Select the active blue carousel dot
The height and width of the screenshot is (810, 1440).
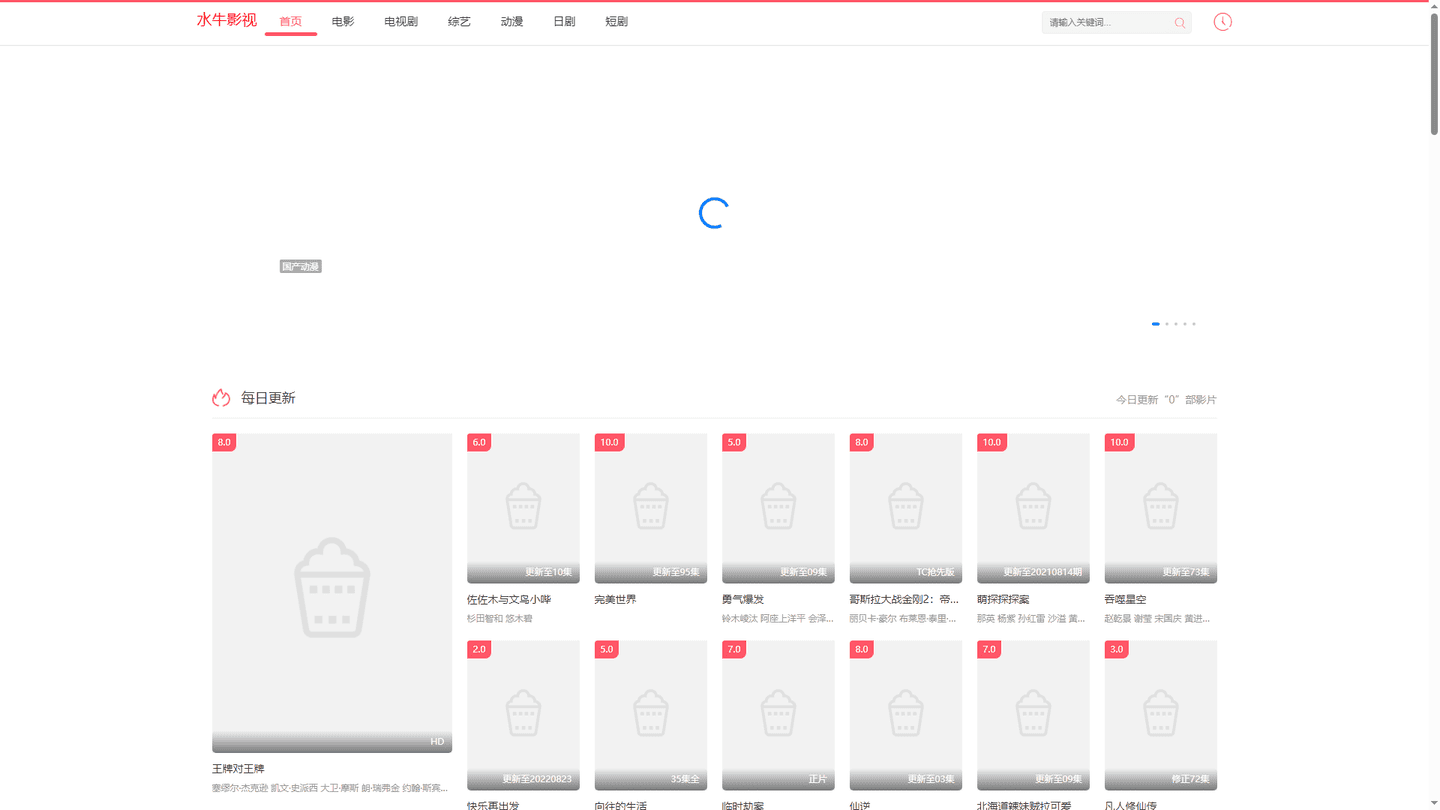pos(1156,324)
